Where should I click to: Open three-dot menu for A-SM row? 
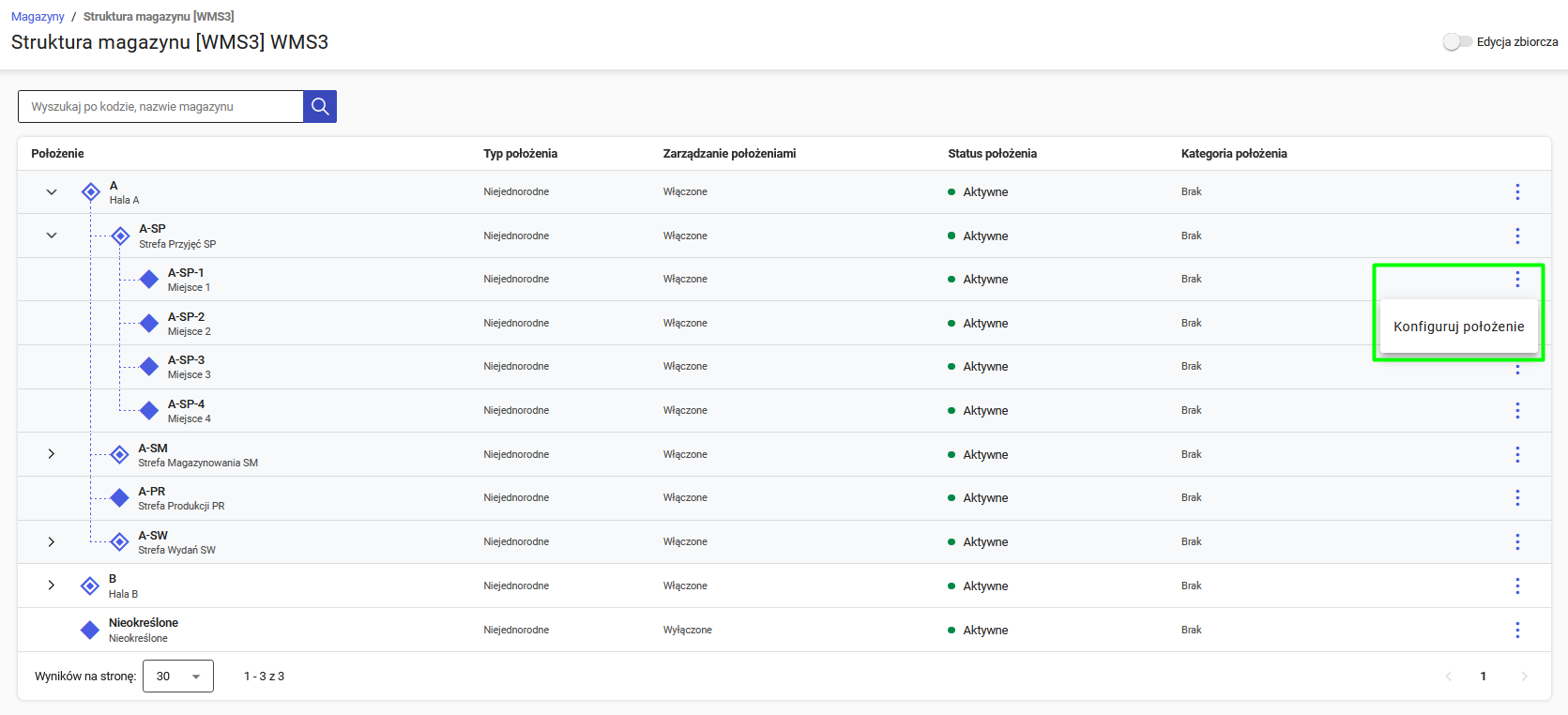[1516, 455]
